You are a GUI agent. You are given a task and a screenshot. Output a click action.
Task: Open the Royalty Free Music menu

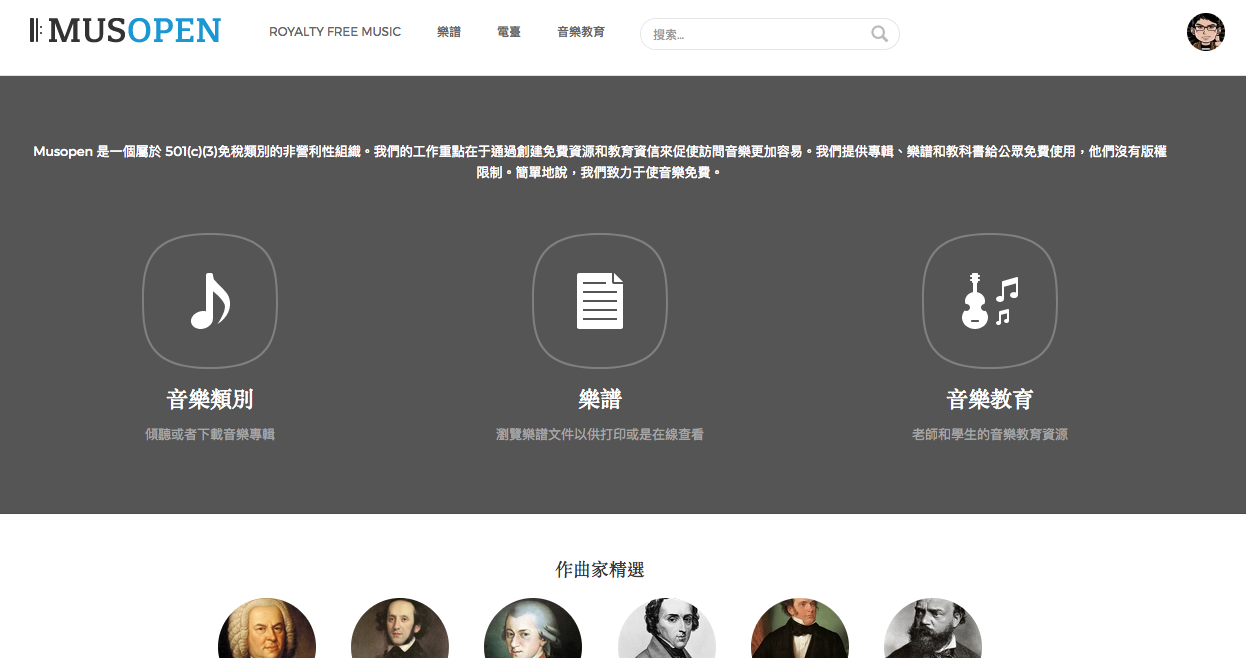(335, 32)
